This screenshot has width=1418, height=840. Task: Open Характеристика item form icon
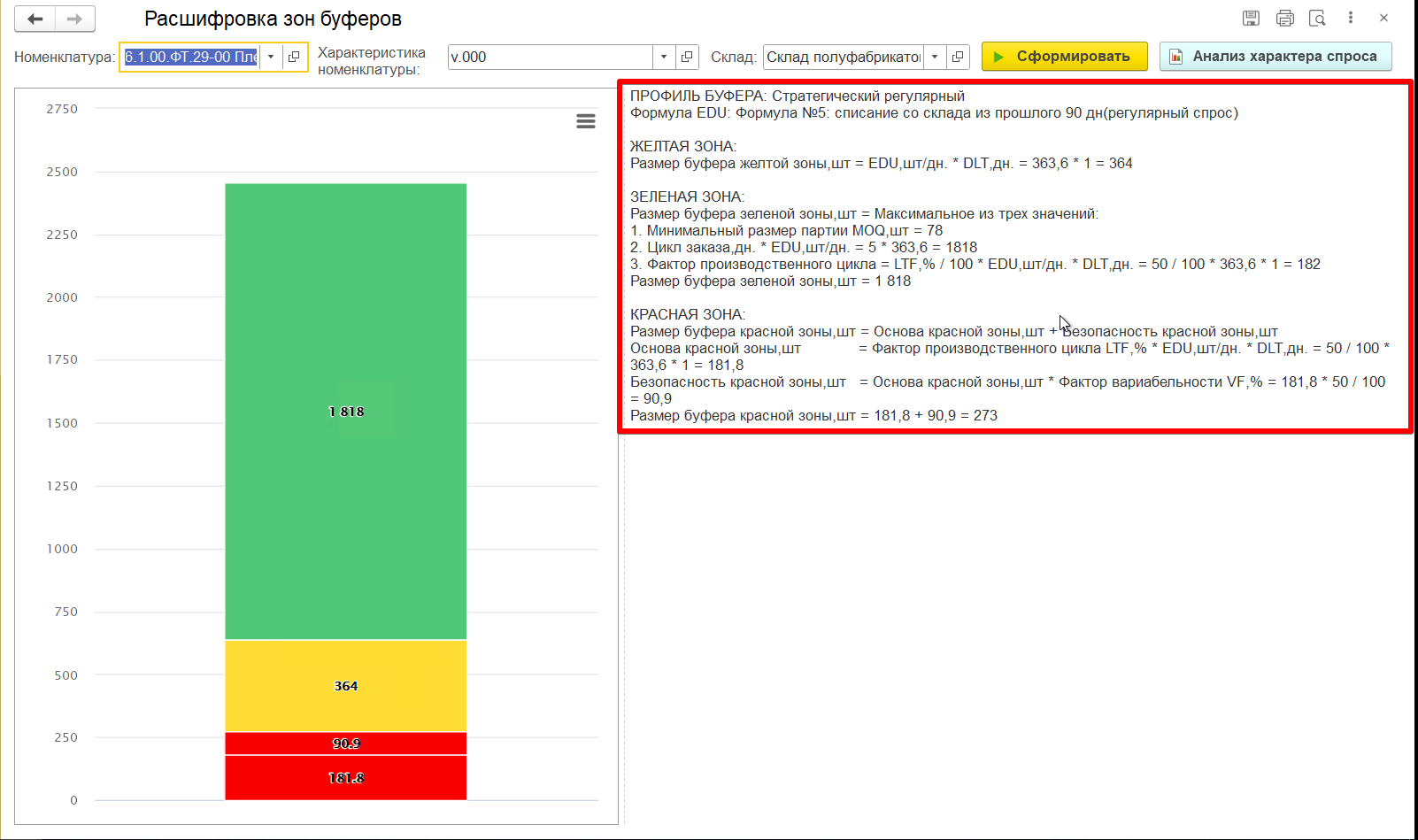(687, 57)
